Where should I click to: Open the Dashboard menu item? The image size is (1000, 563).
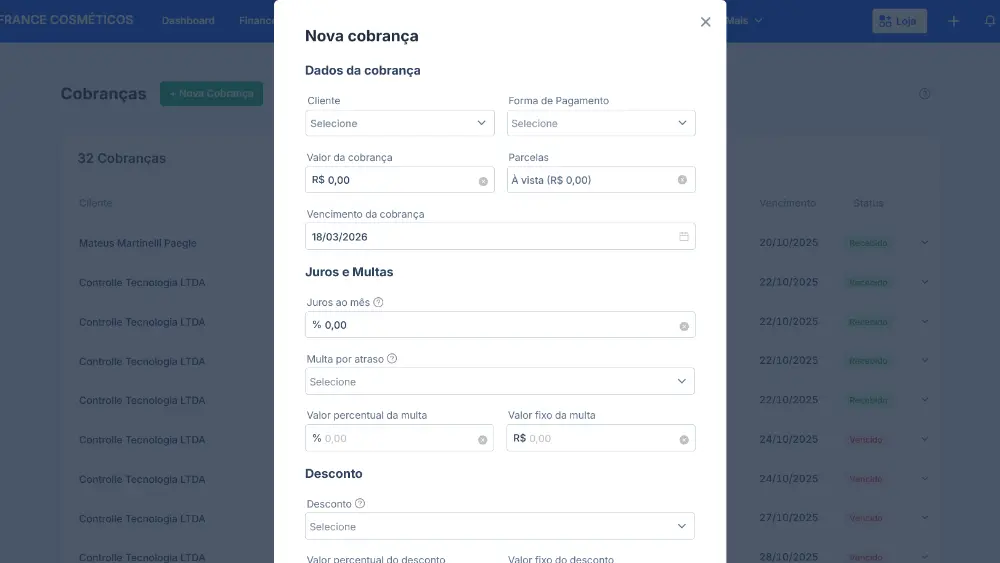click(188, 20)
